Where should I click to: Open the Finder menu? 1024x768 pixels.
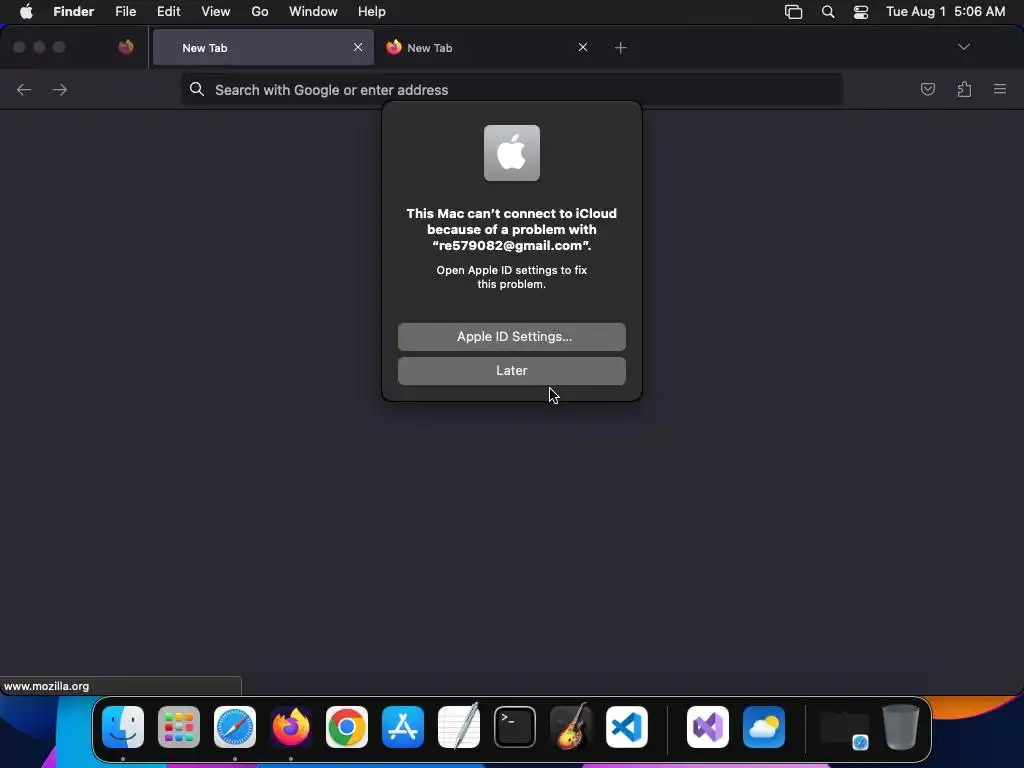[74, 11]
